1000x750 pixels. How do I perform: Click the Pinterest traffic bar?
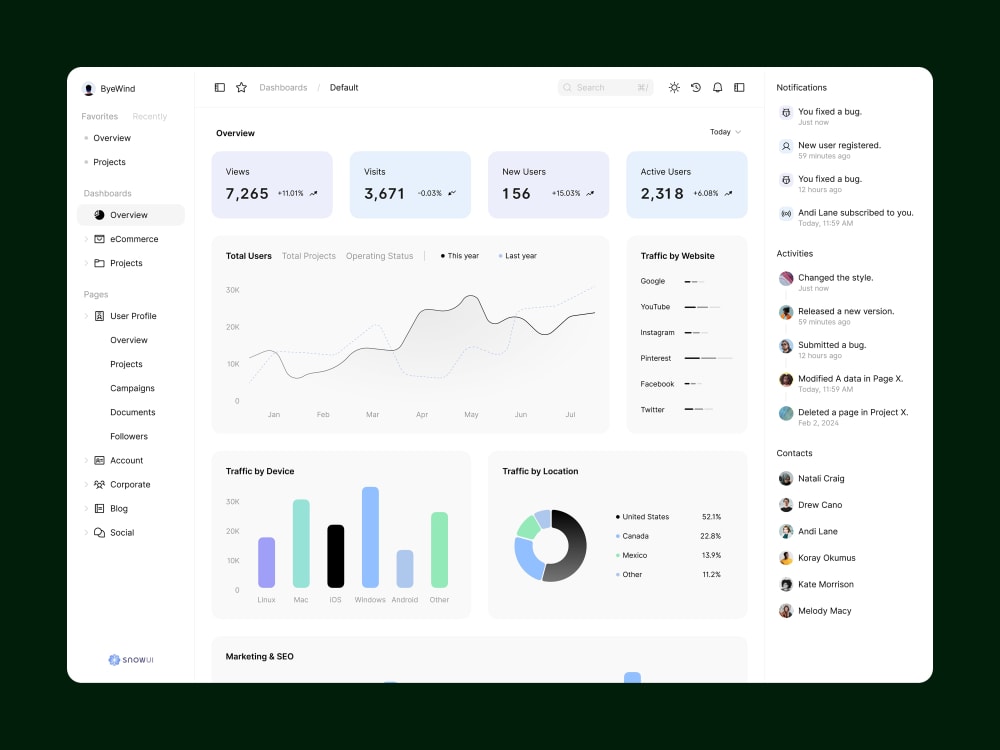tap(709, 358)
